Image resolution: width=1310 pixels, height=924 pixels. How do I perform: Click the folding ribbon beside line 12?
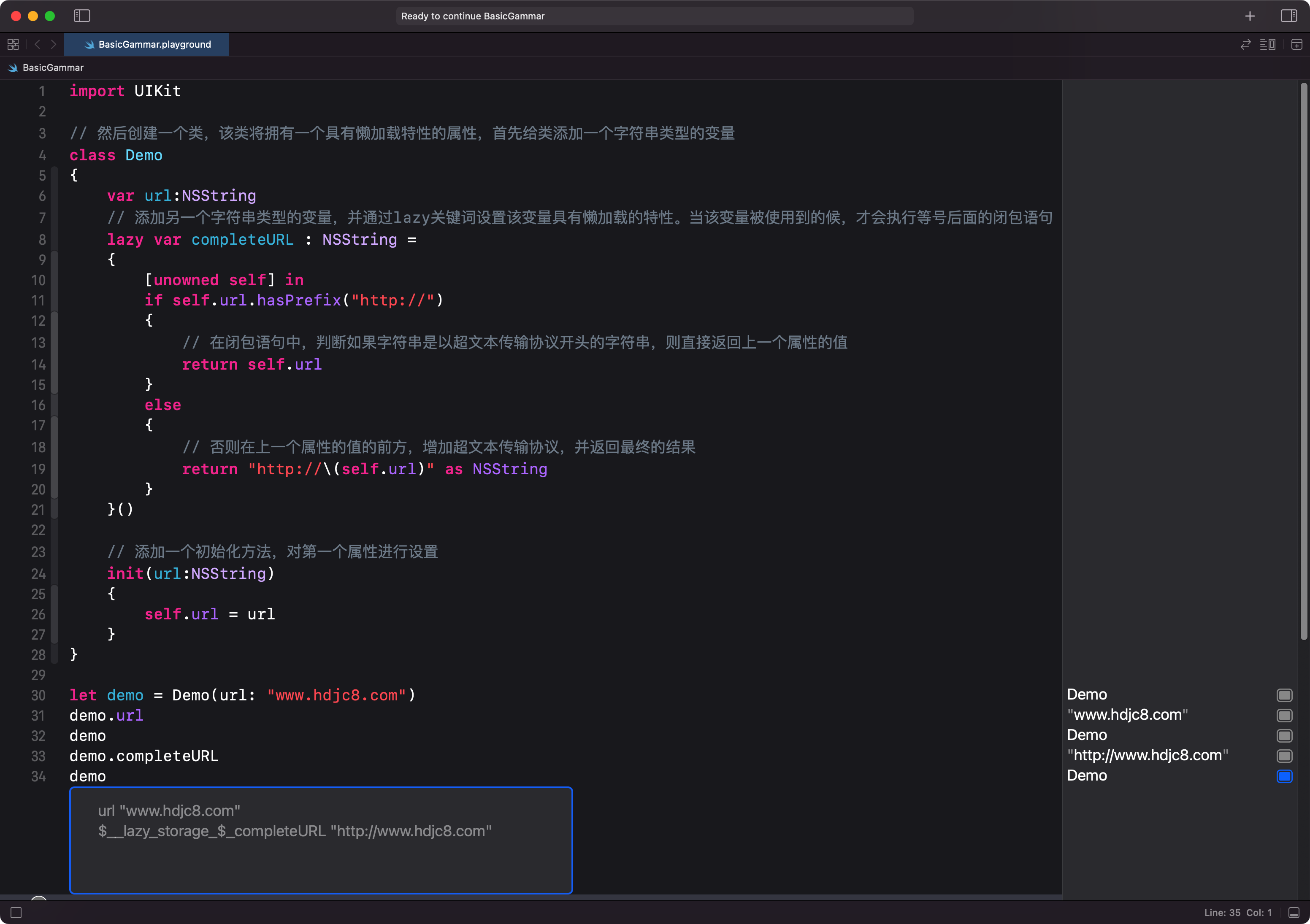[x=55, y=321]
